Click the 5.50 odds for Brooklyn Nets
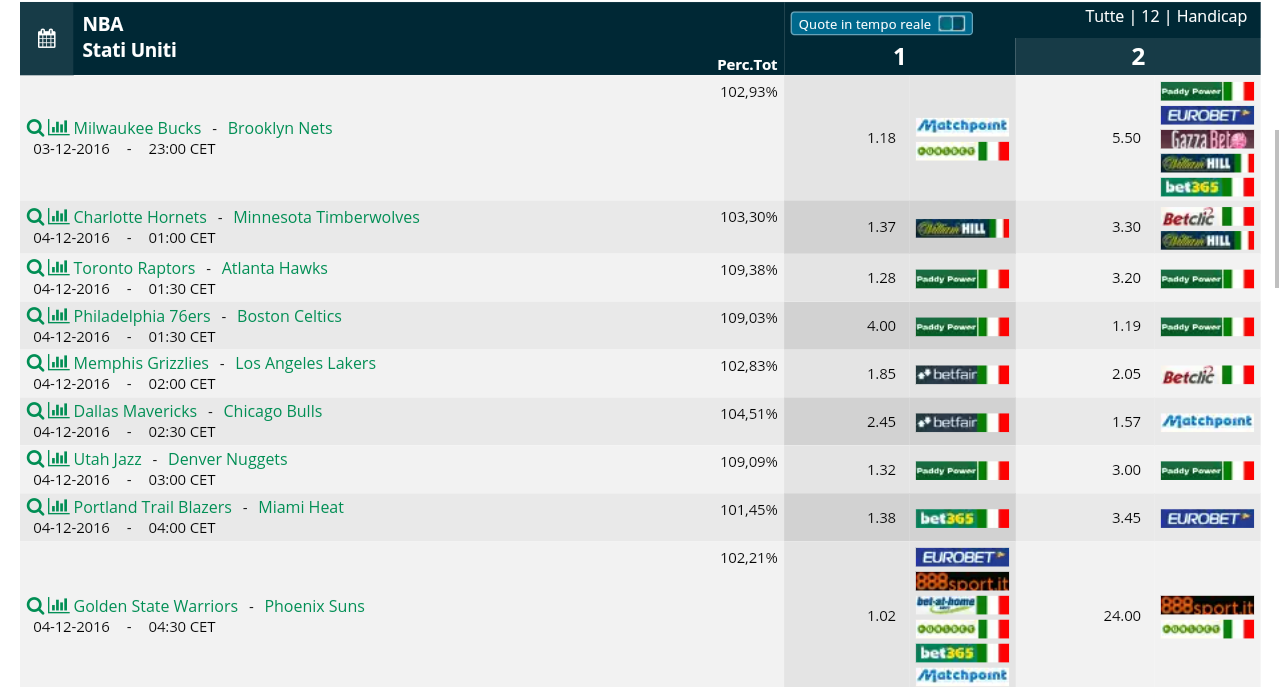The width and height of the screenshot is (1279, 687). click(x=1126, y=138)
